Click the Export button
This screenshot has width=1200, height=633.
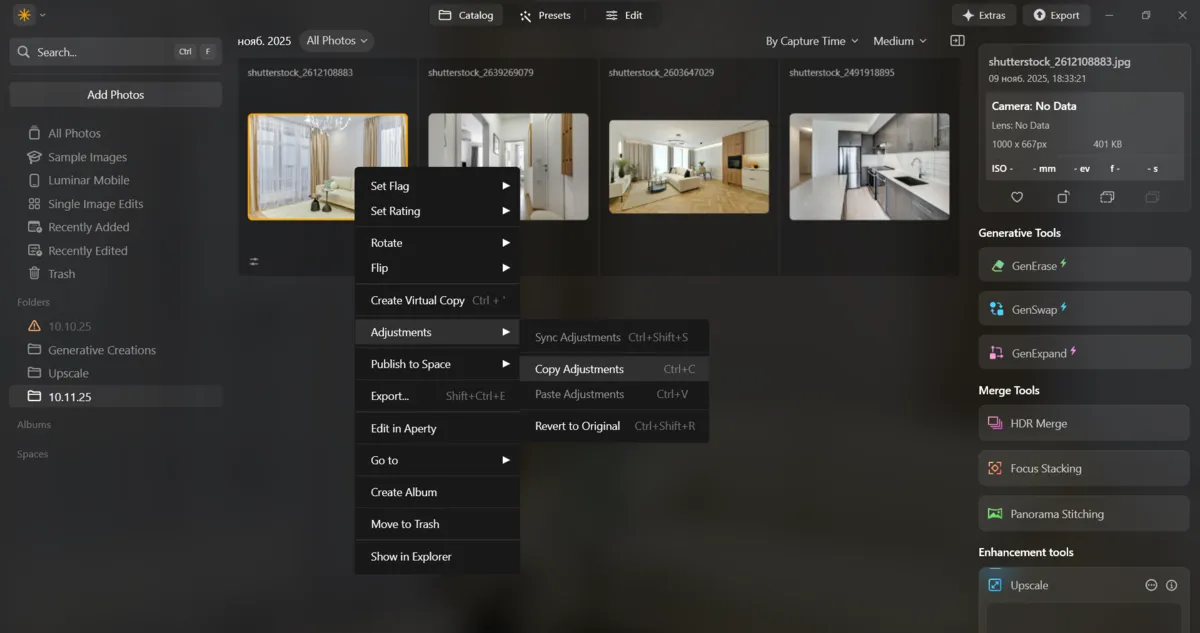point(1057,15)
